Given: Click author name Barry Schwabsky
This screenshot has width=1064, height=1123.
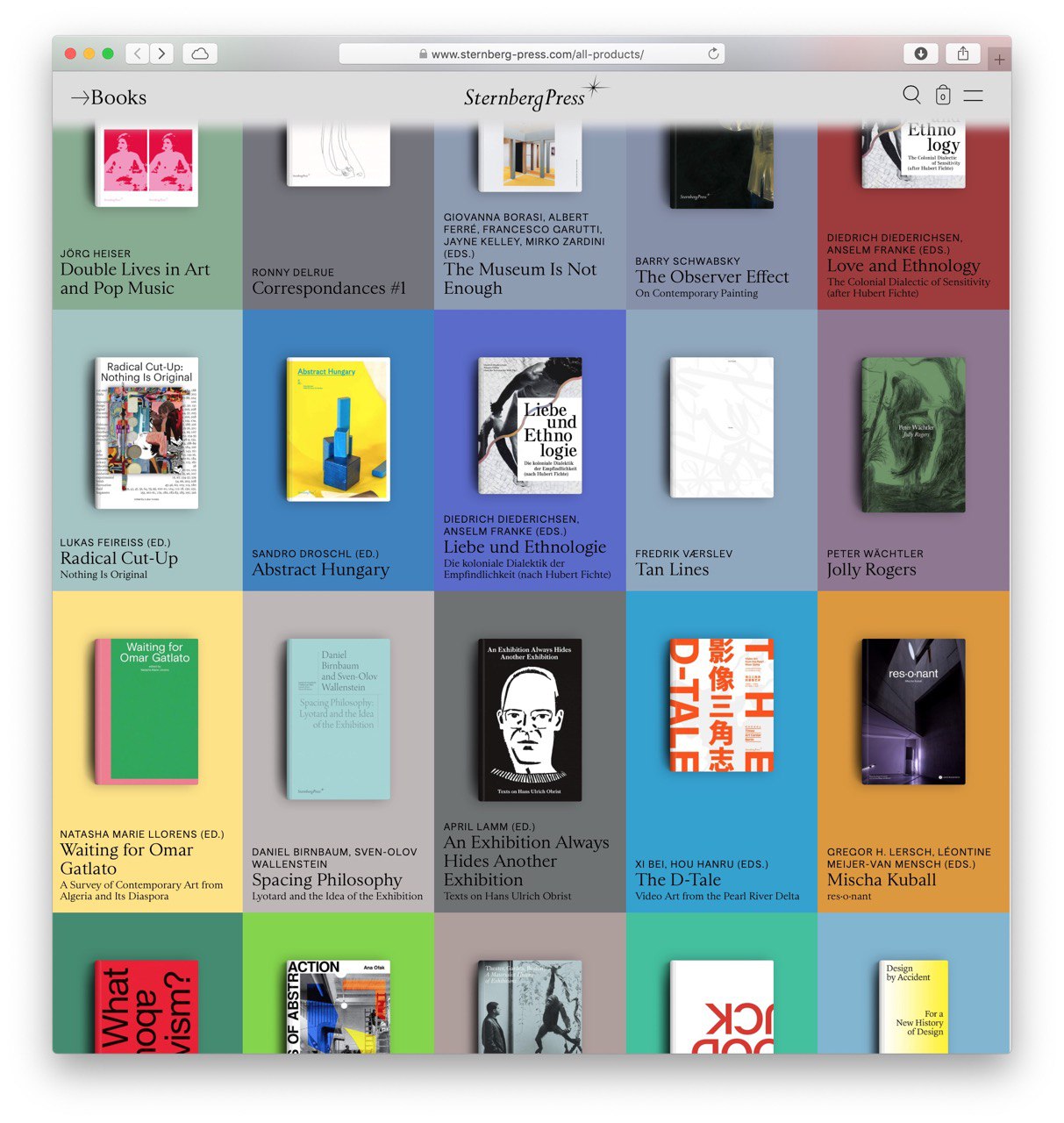Looking at the screenshot, I should [687, 261].
